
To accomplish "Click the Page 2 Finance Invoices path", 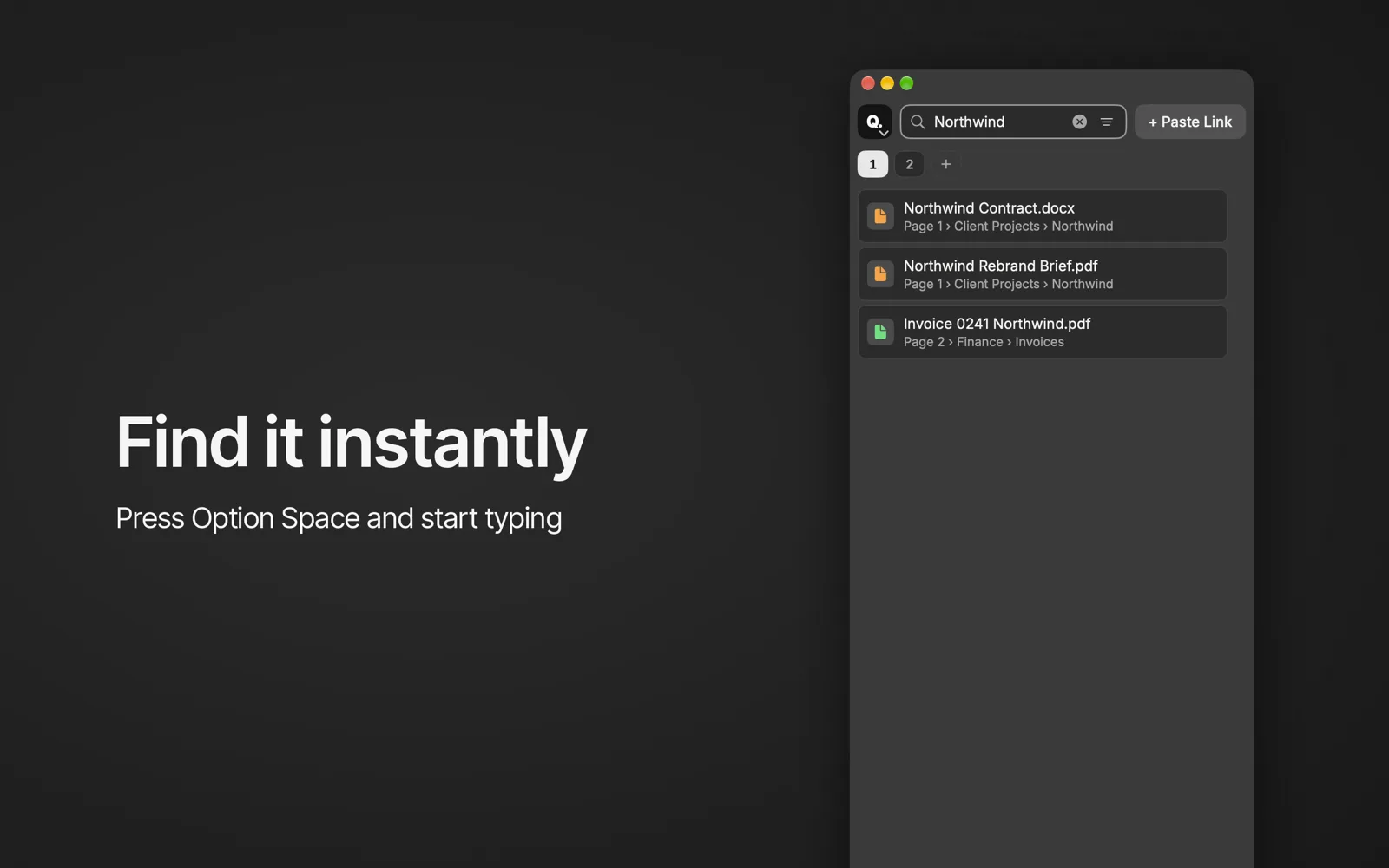I will [x=984, y=342].
